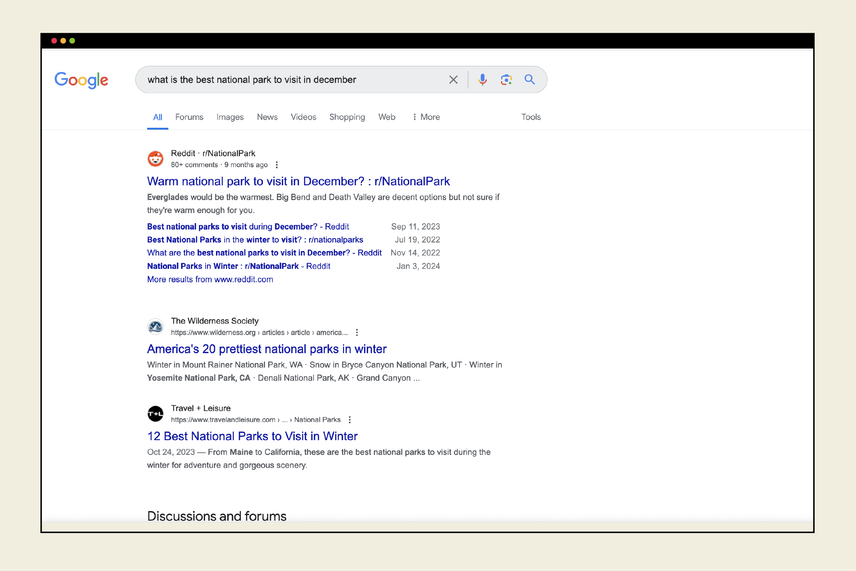Click the 'Travel + Leisure' source name
The image size is (856, 571).
[x=200, y=408]
